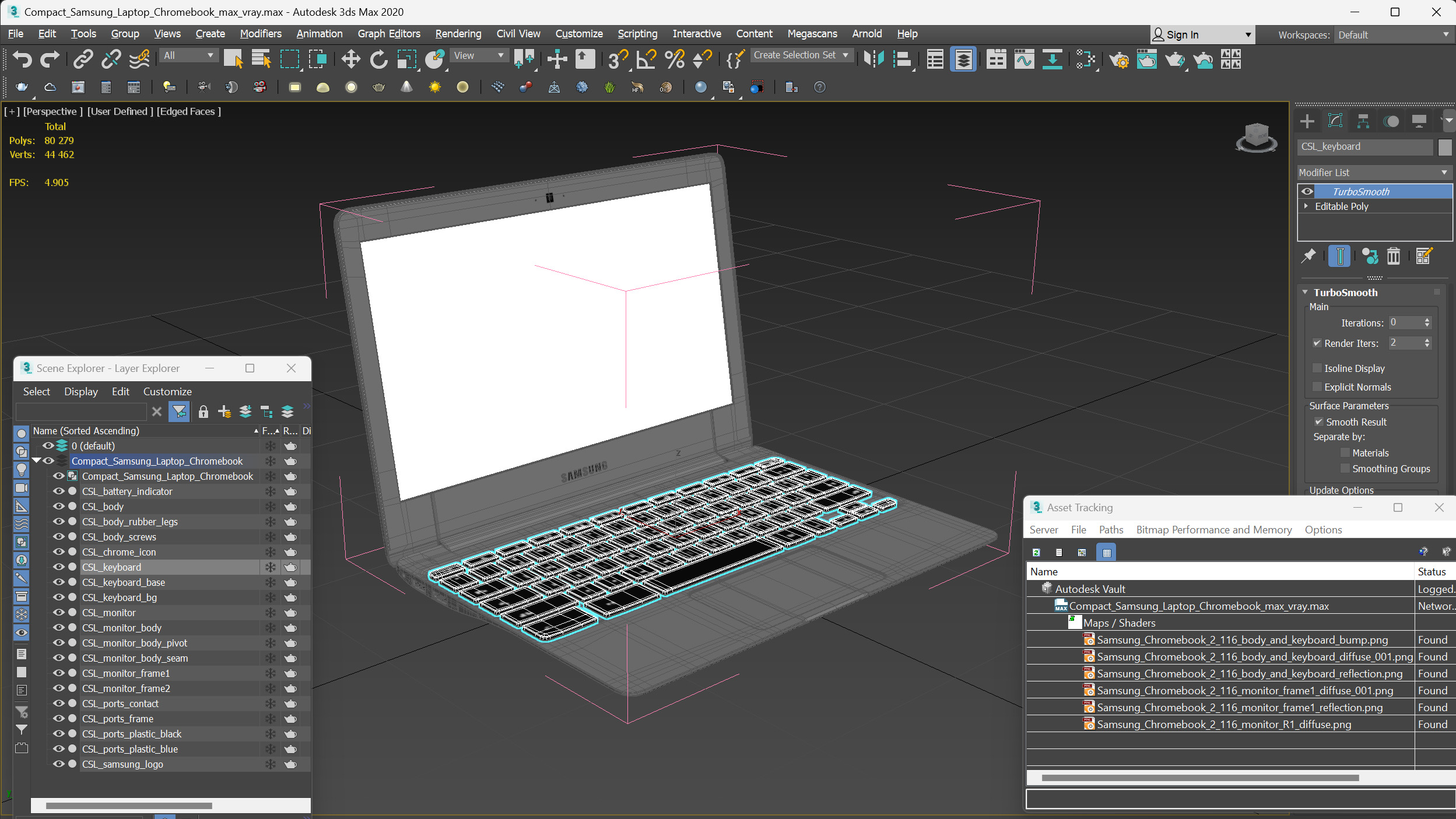Image resolution: width=1456 pixels, height=819 pixels.
Task: Open the Curve Editor icon
Action: (1024, 59)
